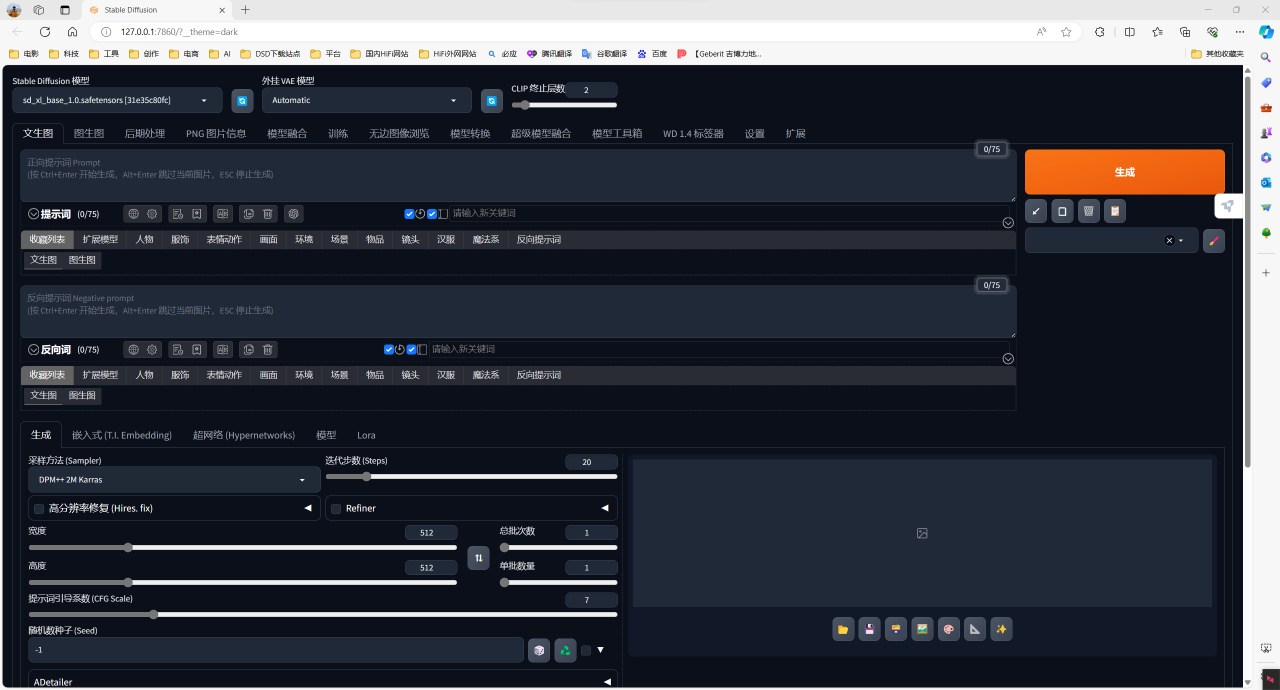The height and width of the screenshot is (690, 1280).
Task: Click the browser favorites star icon
Action: tap(1066, 32)
